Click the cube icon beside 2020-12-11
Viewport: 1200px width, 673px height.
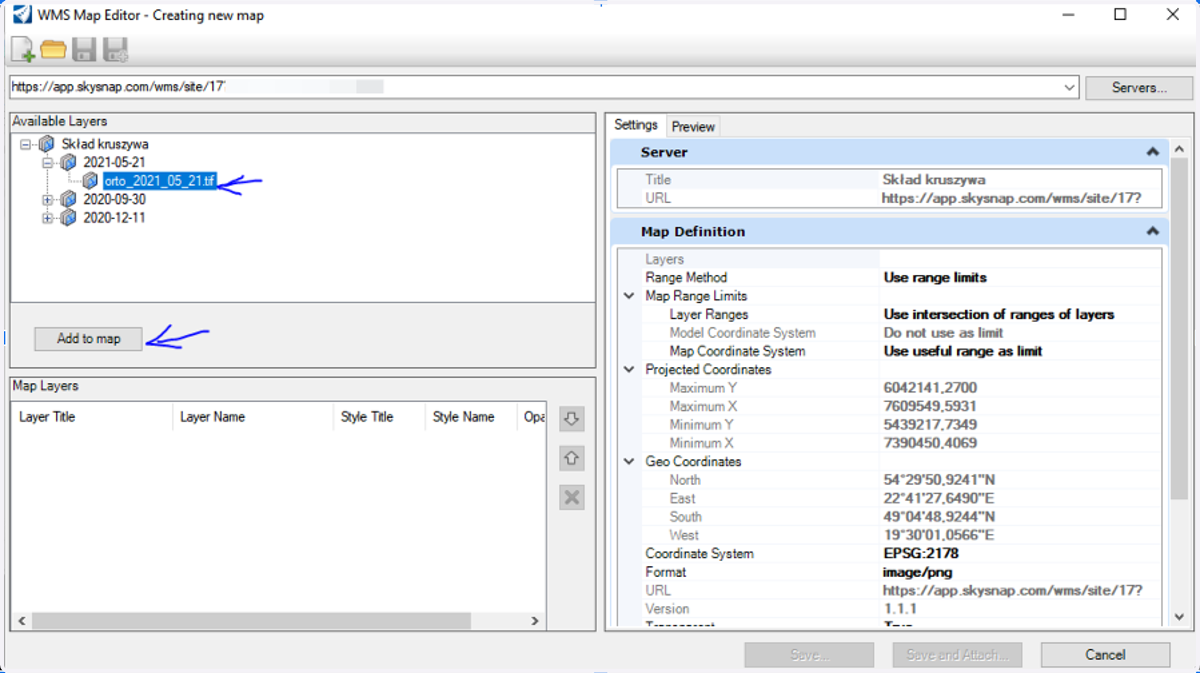coord(68,217)
